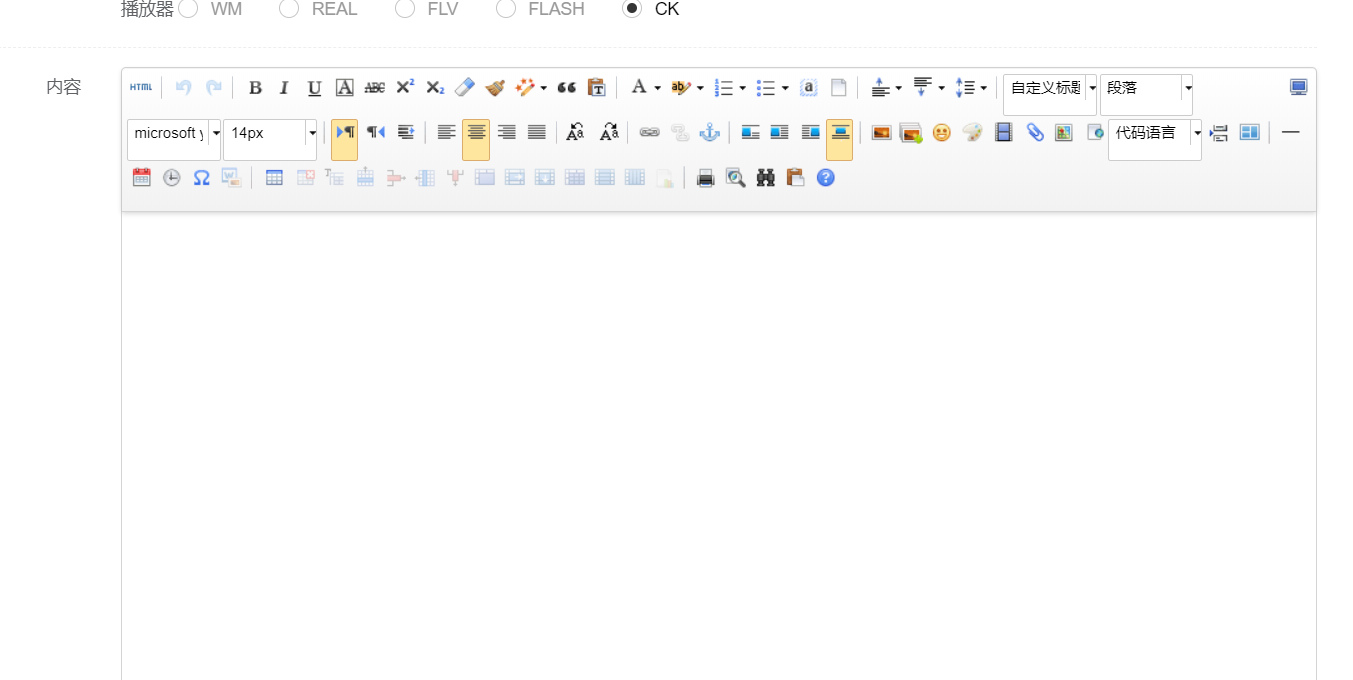The height and width of the screenshot is (680, 1353).
Task: Enter fullscreen editor mode
Action: click(x=1298, y=88)
